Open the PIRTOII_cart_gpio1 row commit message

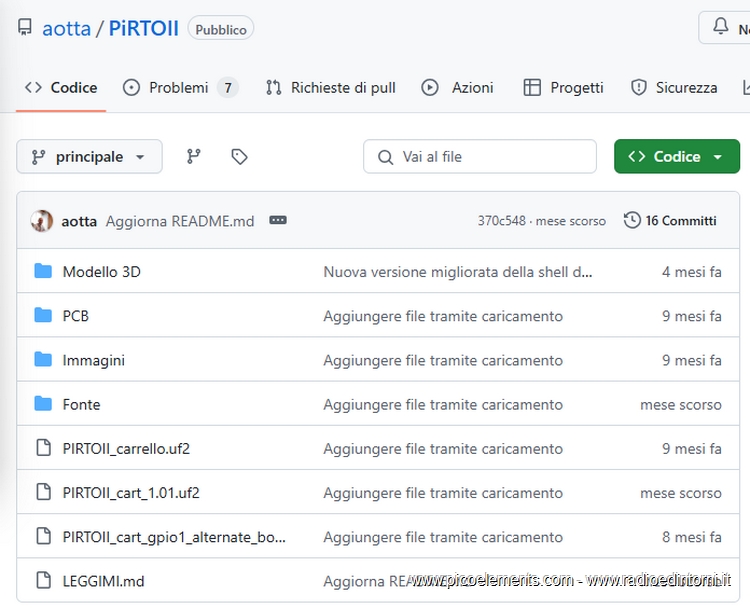(443, 537)
